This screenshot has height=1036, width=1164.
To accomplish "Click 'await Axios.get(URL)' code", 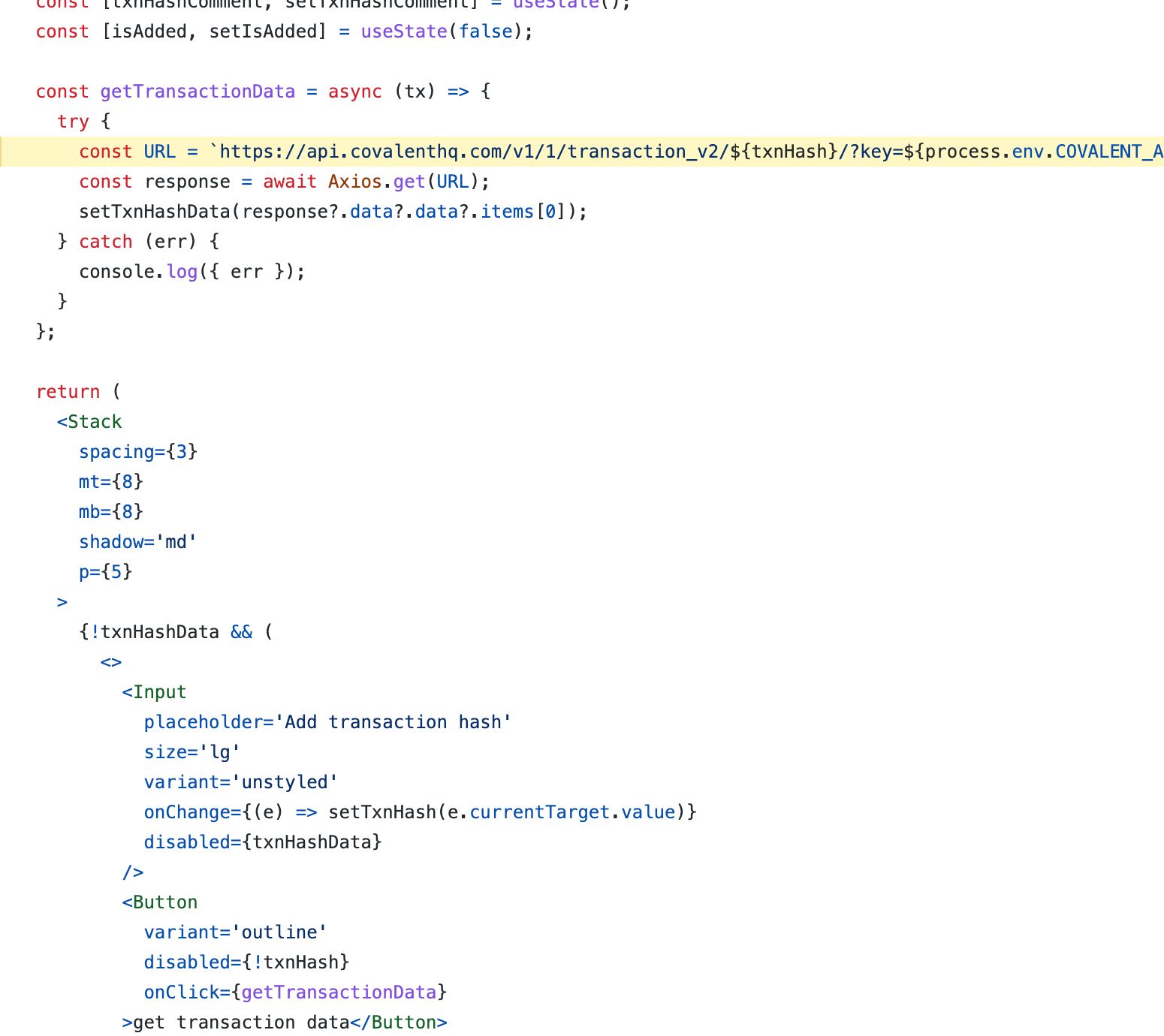I will [375, 182].
